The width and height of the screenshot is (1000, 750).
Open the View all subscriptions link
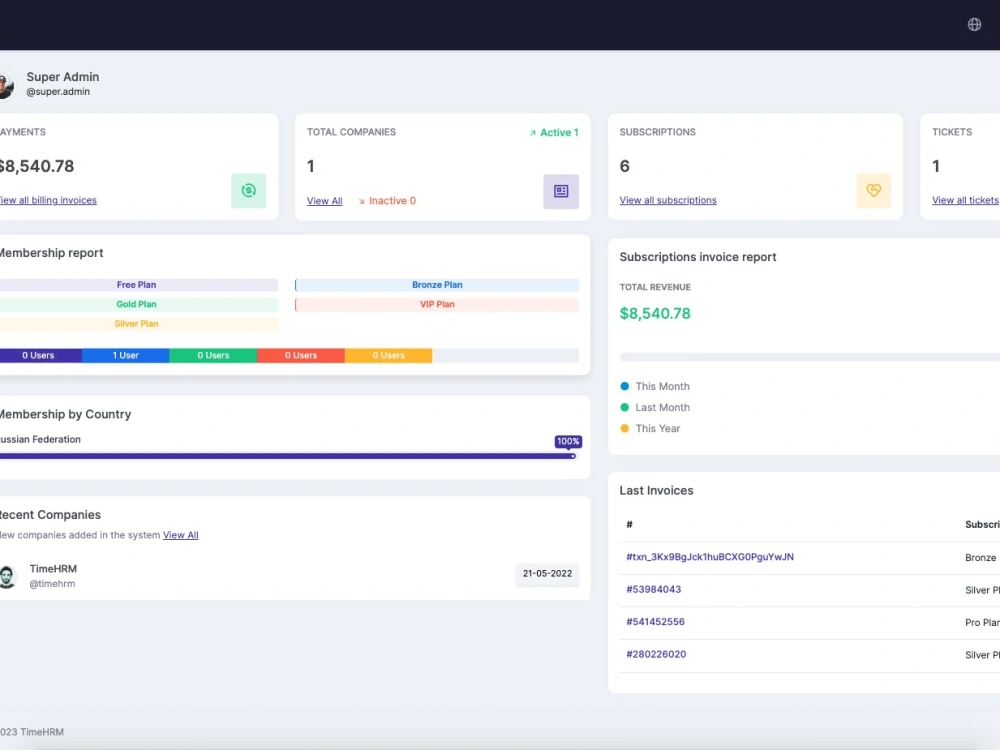(x=668, y=200)
